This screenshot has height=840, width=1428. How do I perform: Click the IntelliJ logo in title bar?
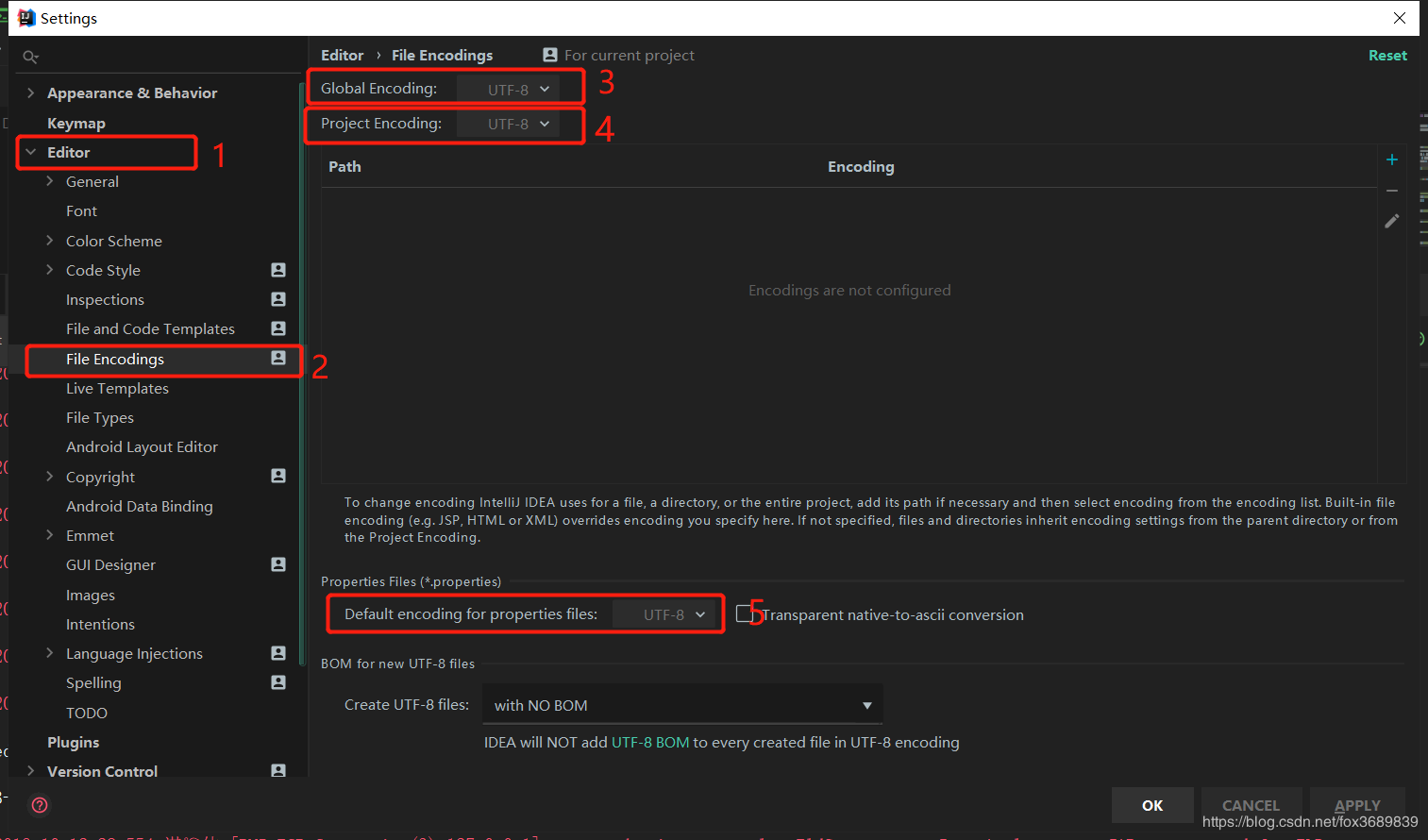pyautogui.click(x=26, y=18)
